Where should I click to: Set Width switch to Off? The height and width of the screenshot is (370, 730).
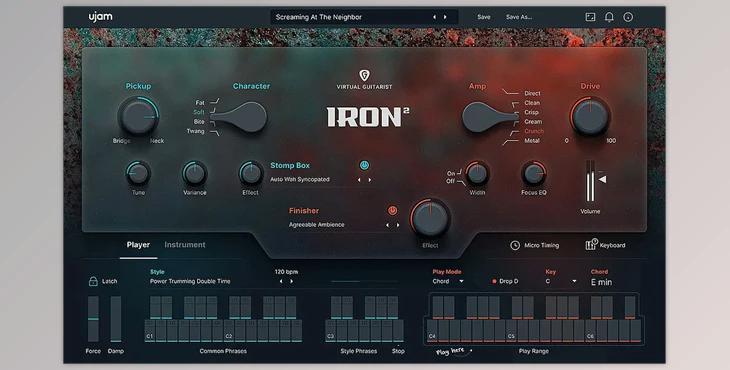(x=451, y=181)
